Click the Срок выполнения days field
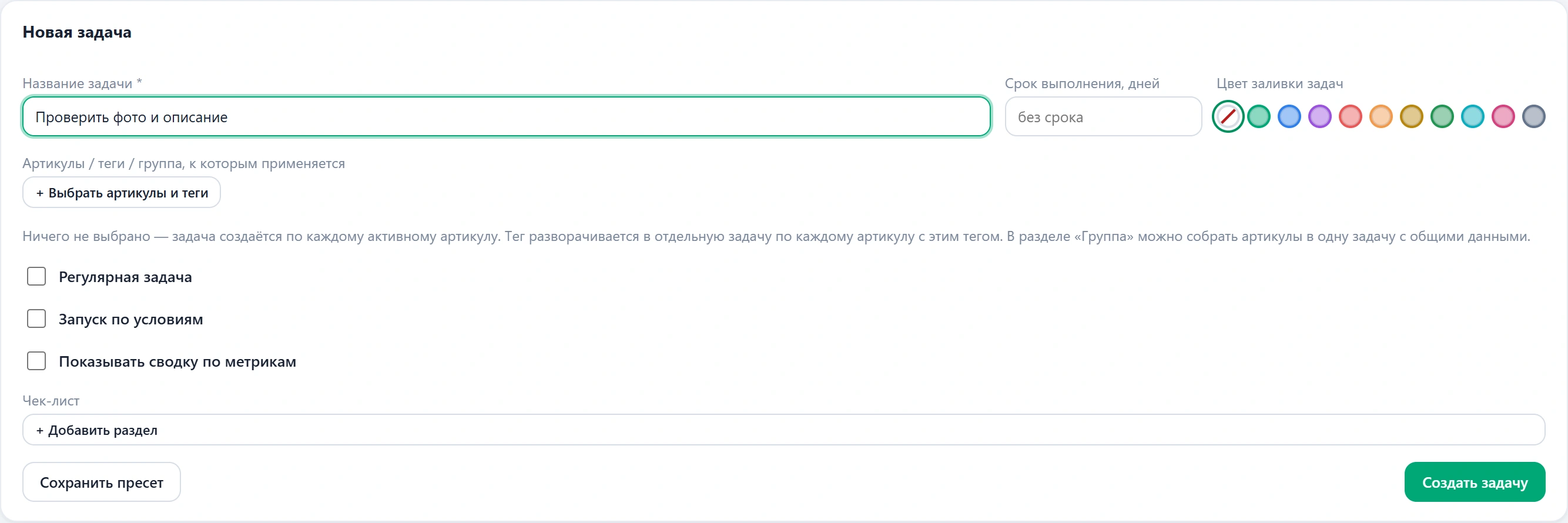1568x523 pixels. click(1103, 116)
